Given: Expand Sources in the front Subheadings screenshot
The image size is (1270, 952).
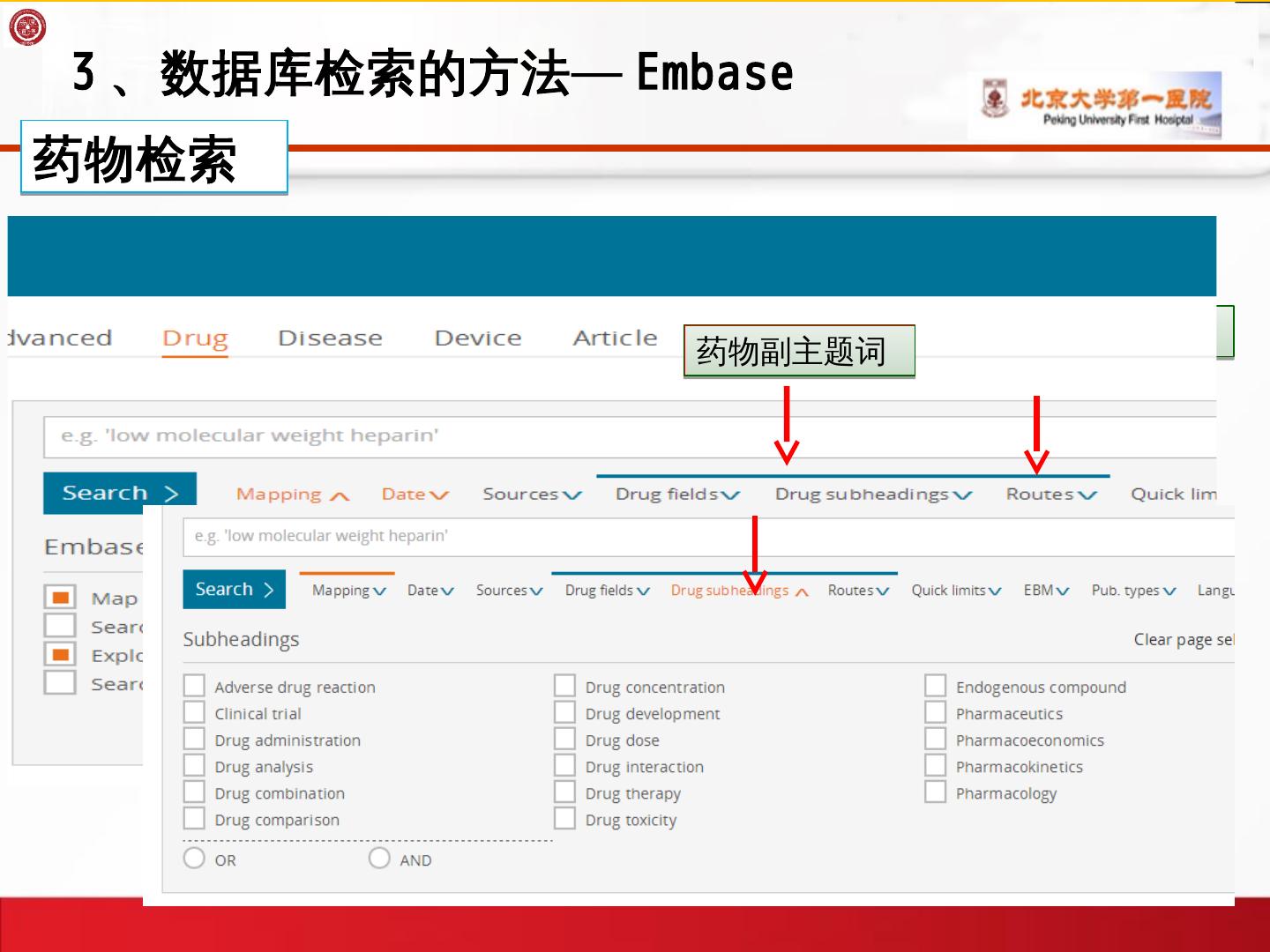Looking at the screenshot, I should coord(509,591).
